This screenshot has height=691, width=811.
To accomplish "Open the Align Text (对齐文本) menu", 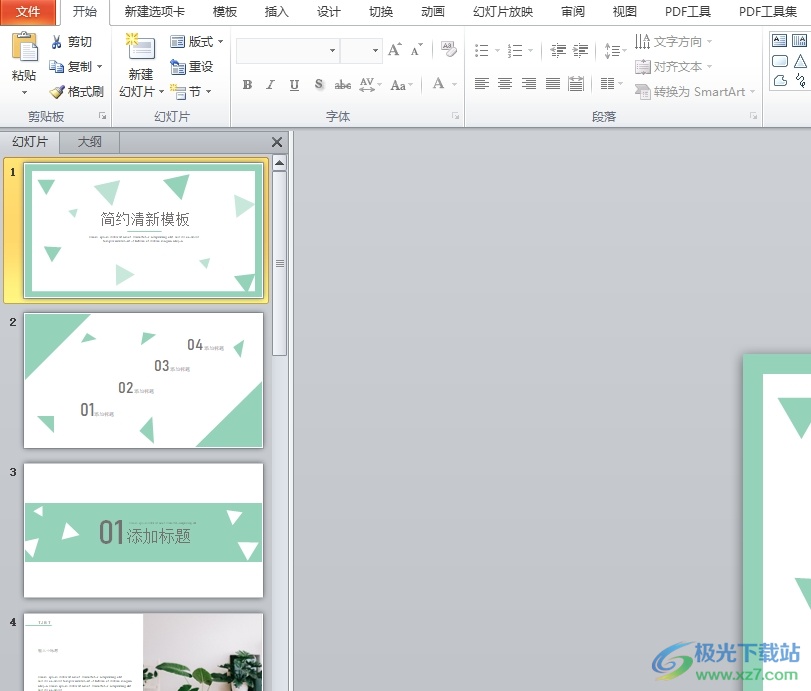I will pyautogui.click(x=674, y=66).
